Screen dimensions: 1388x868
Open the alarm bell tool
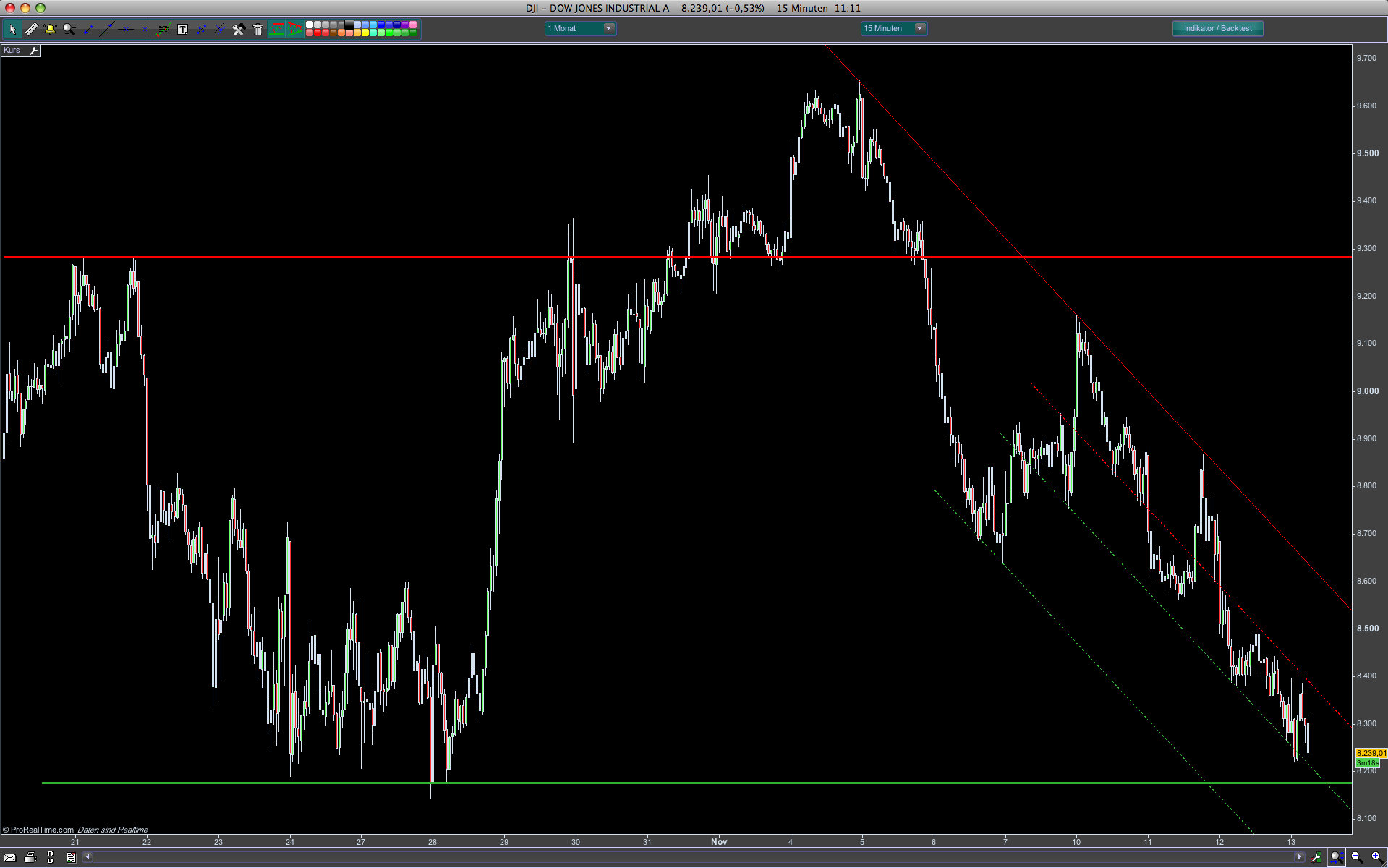(x=50, y=29)
